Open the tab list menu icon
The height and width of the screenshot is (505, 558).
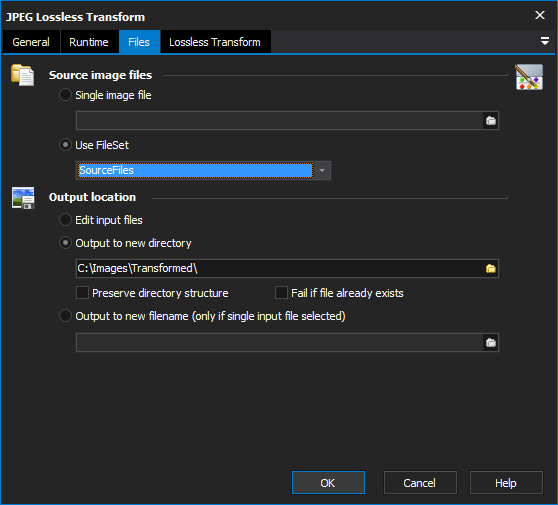pyautogui.click(x=544, y=41)
